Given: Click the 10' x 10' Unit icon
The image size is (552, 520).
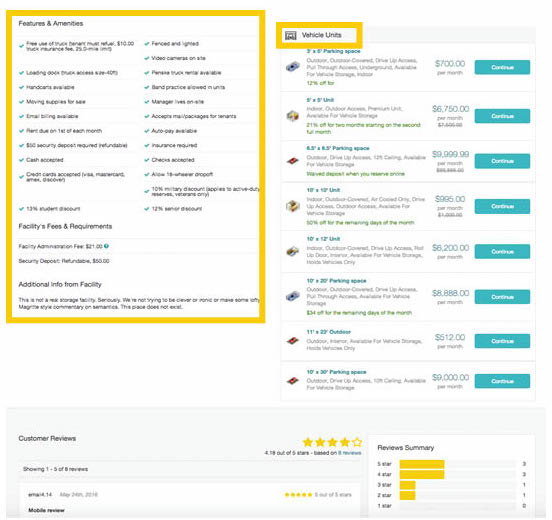Looking at the screenshot, I should (x=293, y=206).
